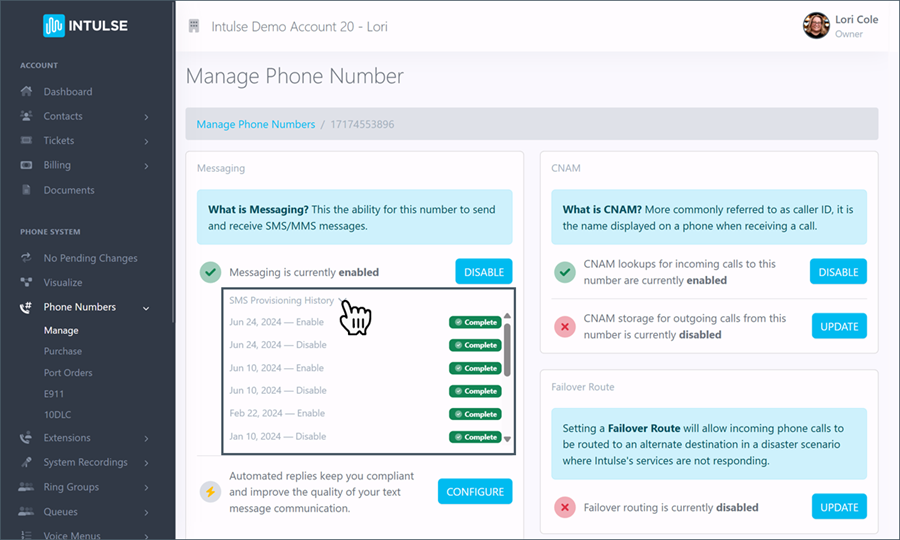Screen dimensions: 900x540
Task: Click the Extensions phone icon
Action: [26, 438]
